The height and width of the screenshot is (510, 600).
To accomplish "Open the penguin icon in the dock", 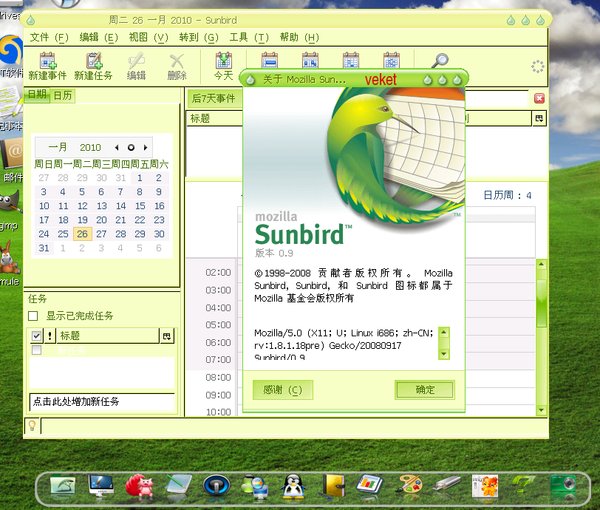I will [292, 486].
